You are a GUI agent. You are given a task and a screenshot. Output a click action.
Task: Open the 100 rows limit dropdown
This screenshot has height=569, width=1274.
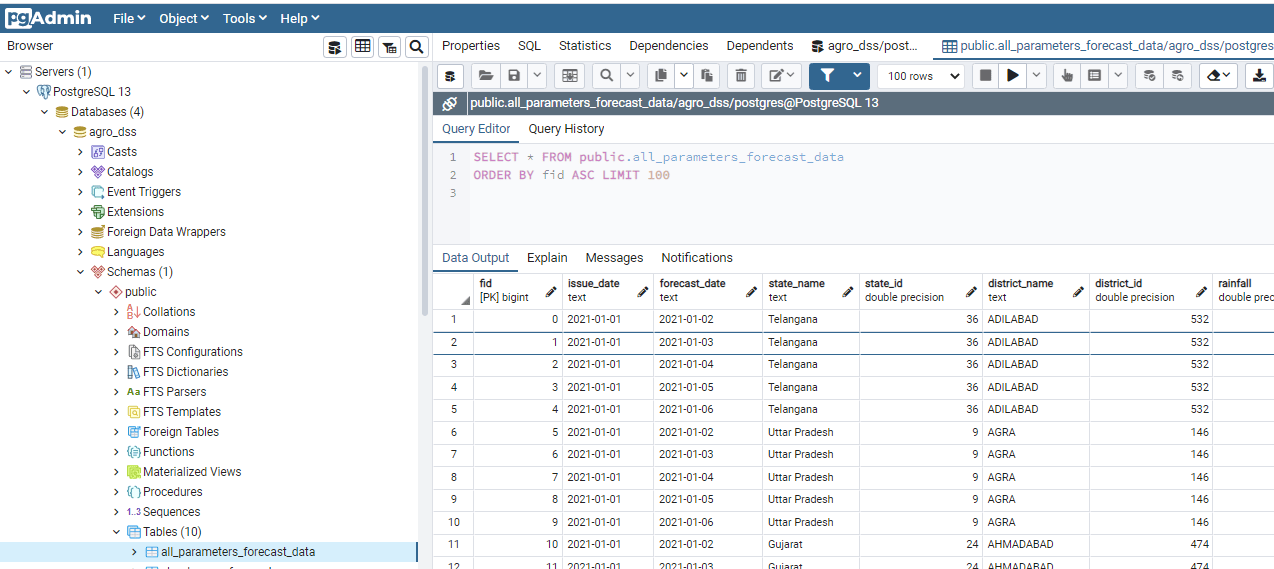coord(921,75)
